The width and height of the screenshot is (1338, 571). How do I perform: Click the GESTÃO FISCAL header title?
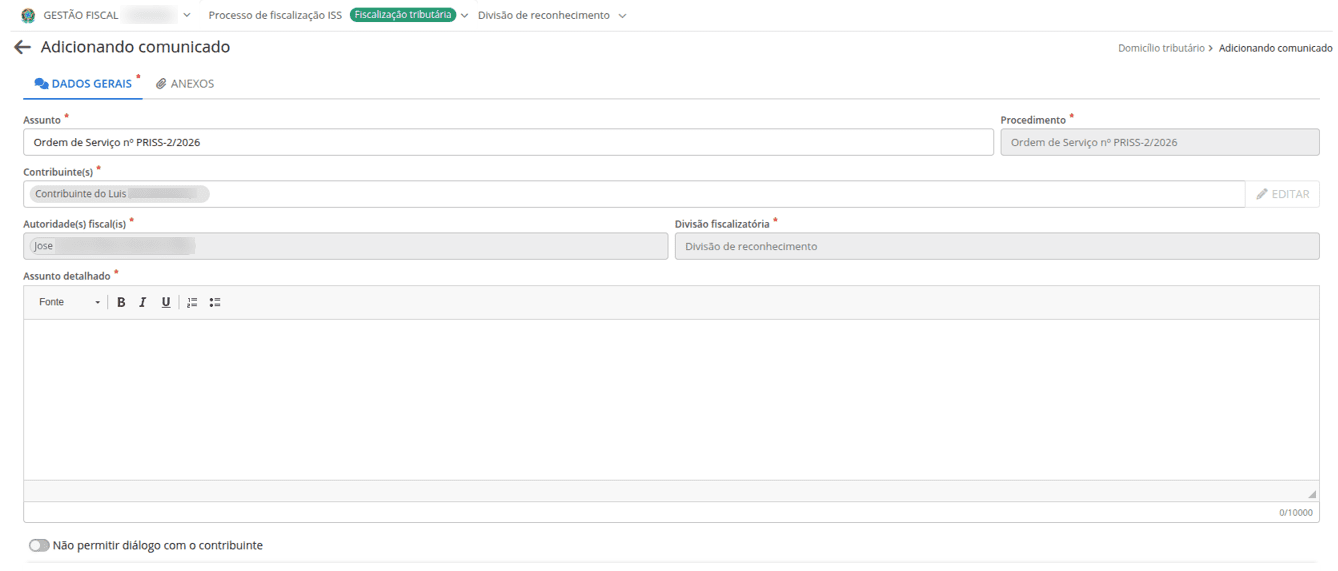pos(81,16)
